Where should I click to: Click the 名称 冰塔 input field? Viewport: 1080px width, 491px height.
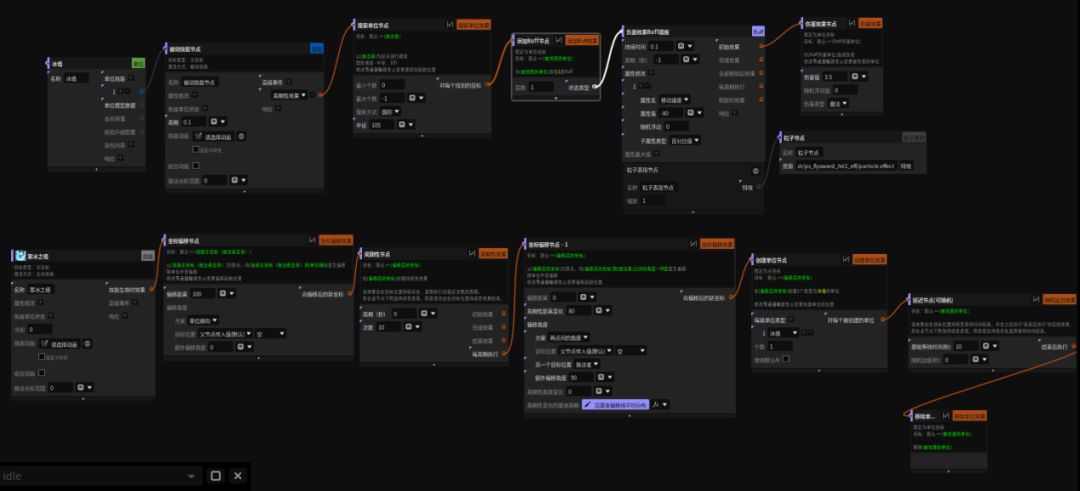(x=76, y=79)
